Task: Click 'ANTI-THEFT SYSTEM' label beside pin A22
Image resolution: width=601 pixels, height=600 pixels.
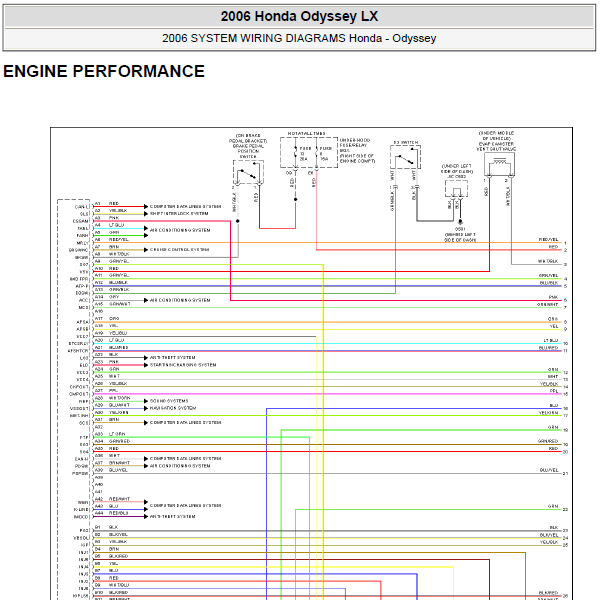Action: 172,358
